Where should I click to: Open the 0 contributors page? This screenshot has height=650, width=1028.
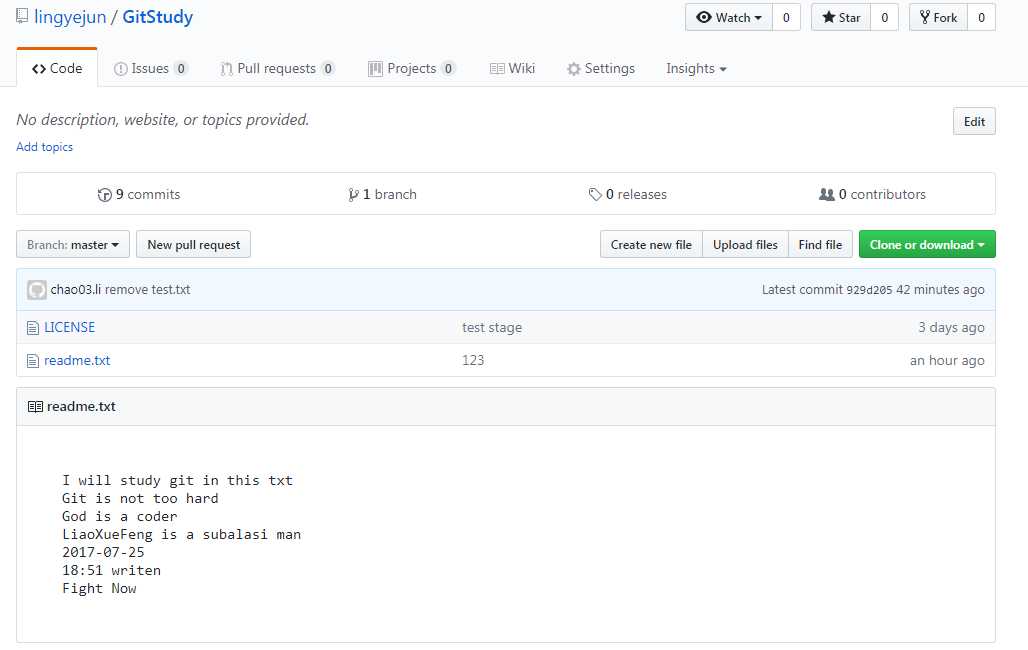[872, 194]
